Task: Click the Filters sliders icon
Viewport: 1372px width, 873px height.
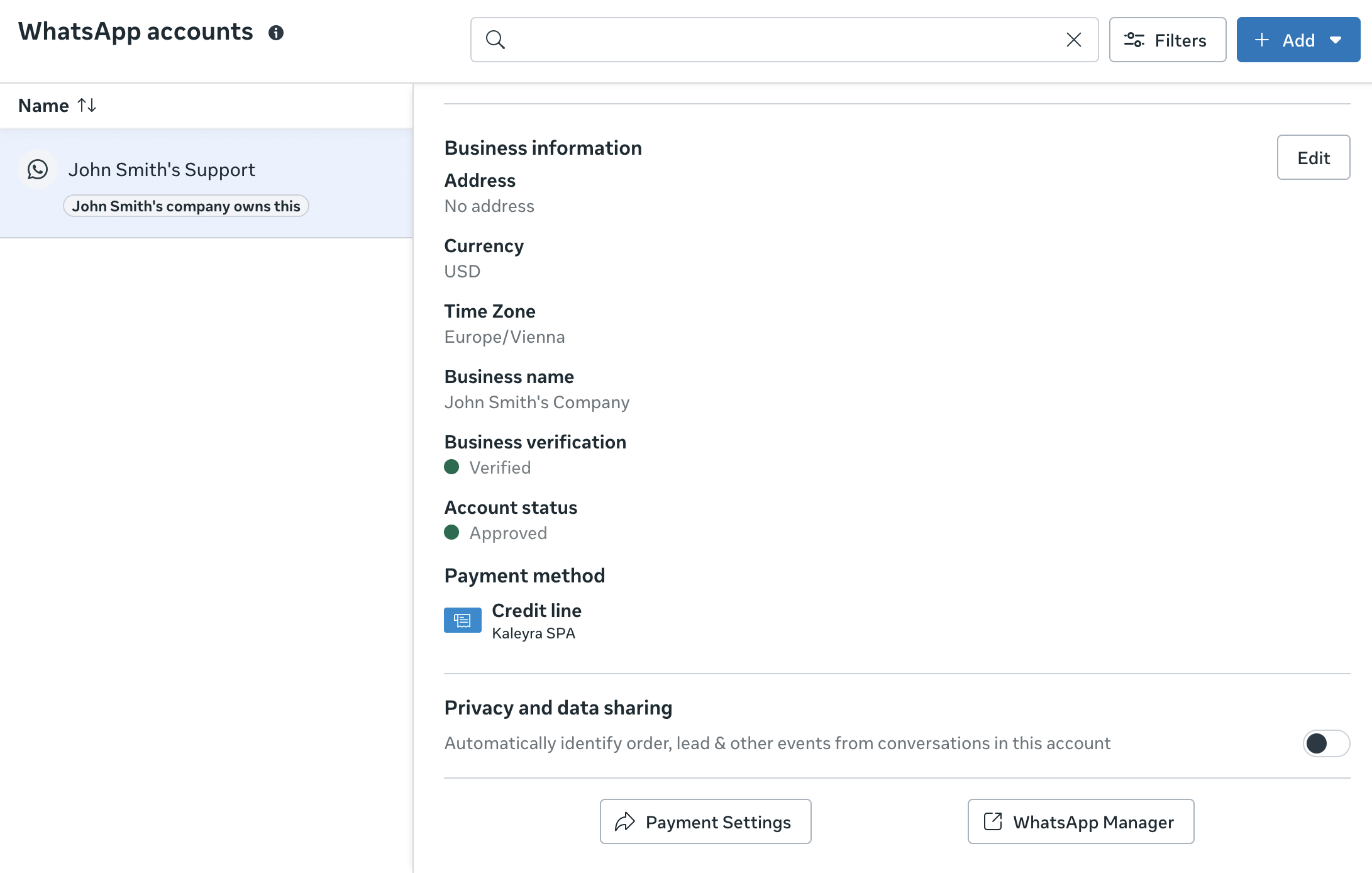Action: tap(1134, 40)
